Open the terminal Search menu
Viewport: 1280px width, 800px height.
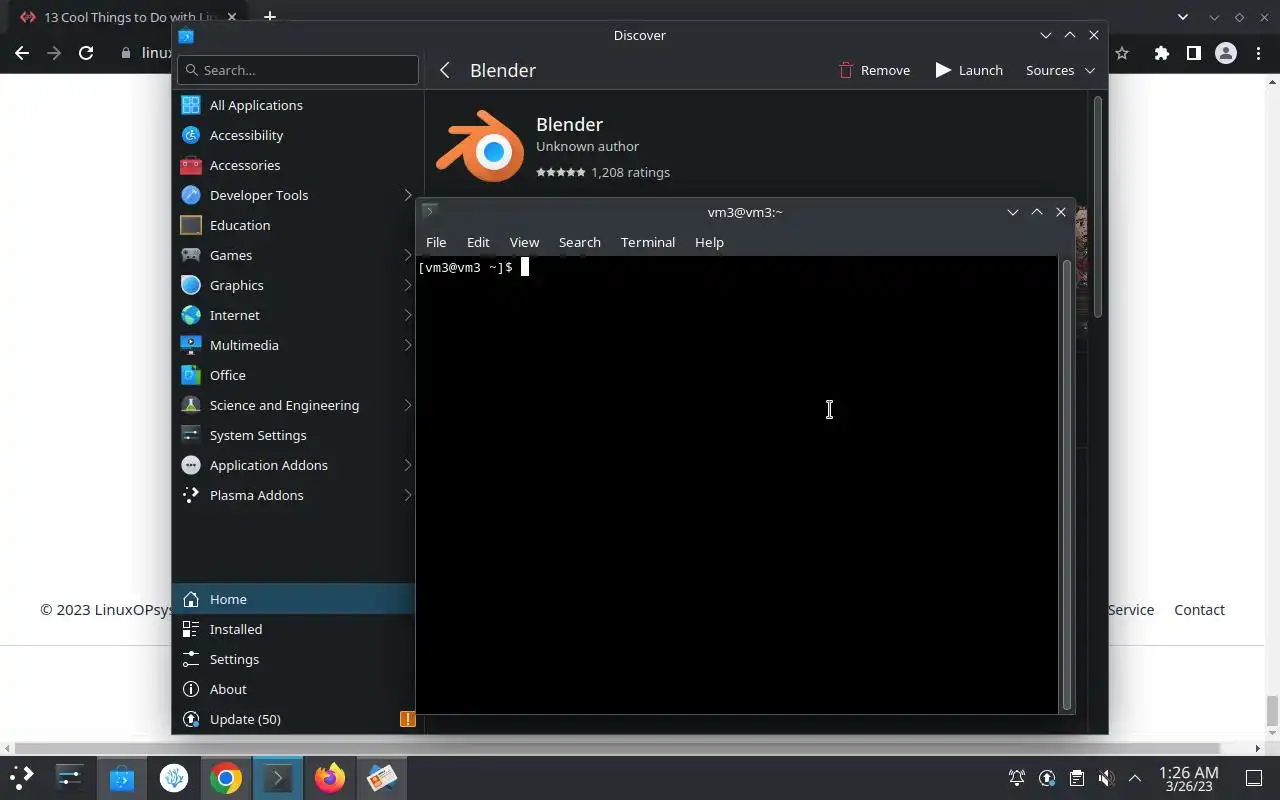point(580,242)
